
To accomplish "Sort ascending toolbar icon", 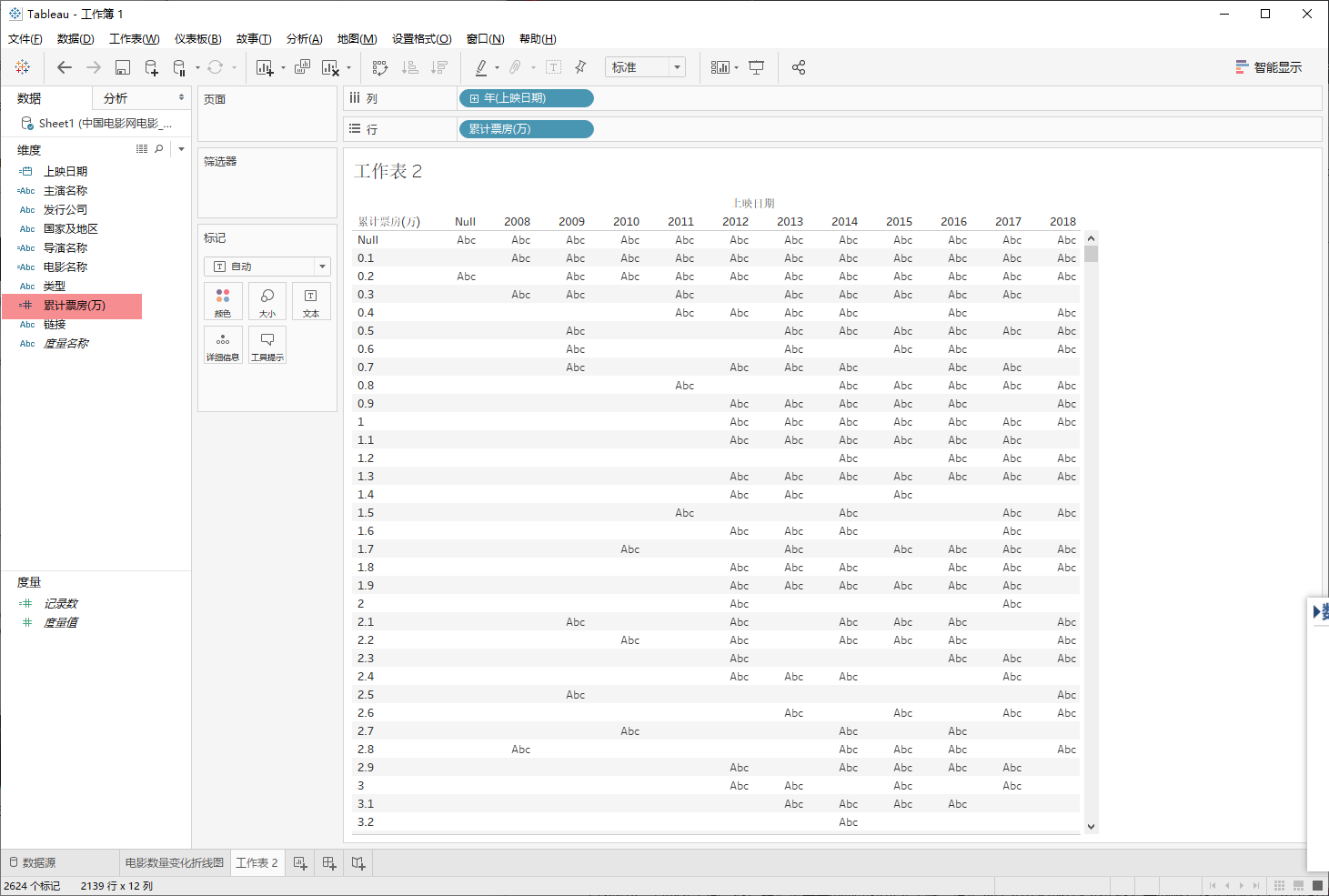I will tap(410, 67).
